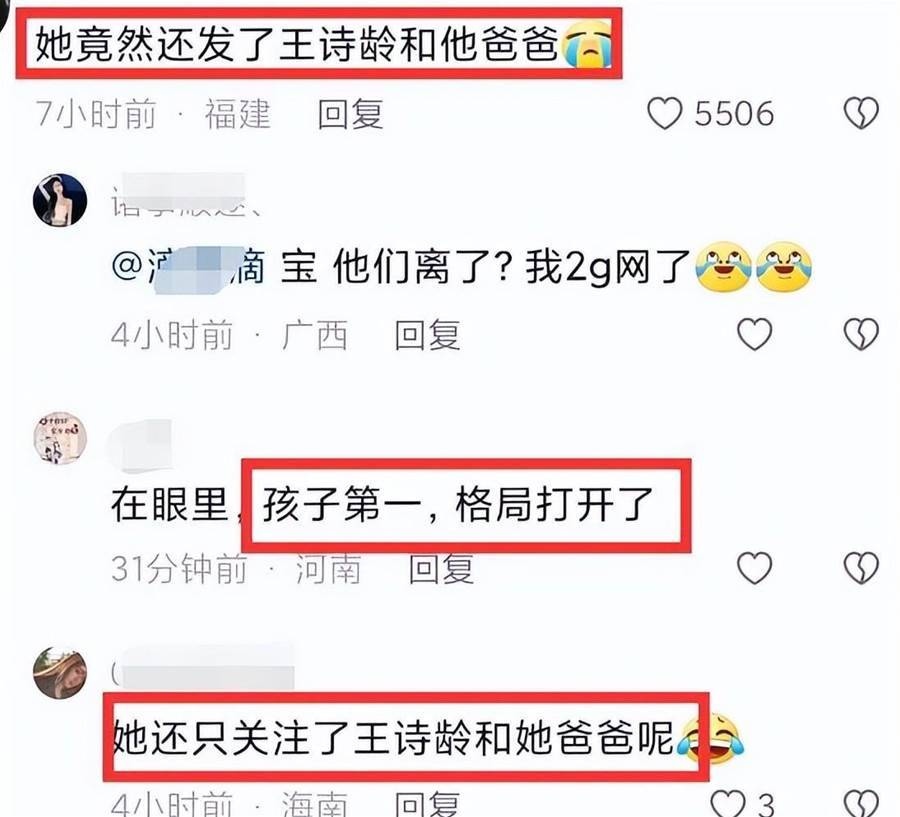
Task: Select comment text 她竟然还发了王诗龄和他爸爸
Action: [296, 44]
